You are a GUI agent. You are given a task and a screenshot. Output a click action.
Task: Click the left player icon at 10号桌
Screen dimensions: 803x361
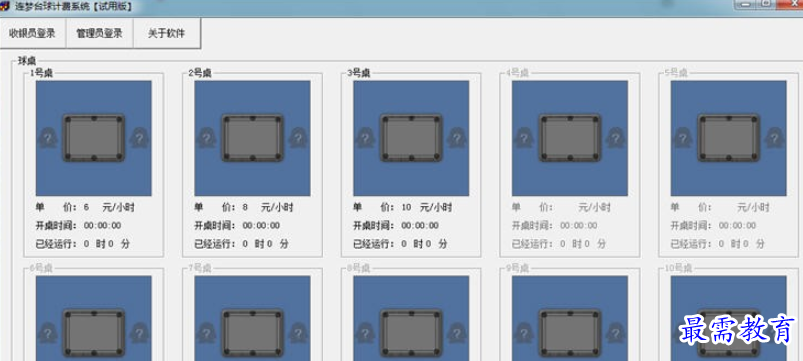click(x=683, y=333)
